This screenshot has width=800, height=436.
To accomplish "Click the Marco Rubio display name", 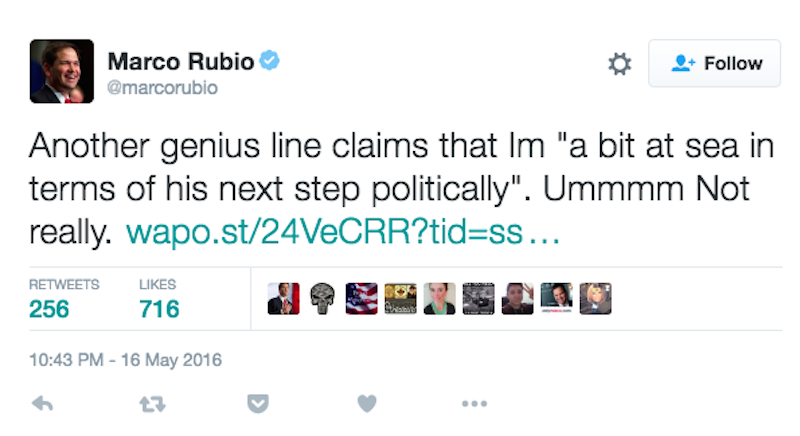I will tap(180, 61).
